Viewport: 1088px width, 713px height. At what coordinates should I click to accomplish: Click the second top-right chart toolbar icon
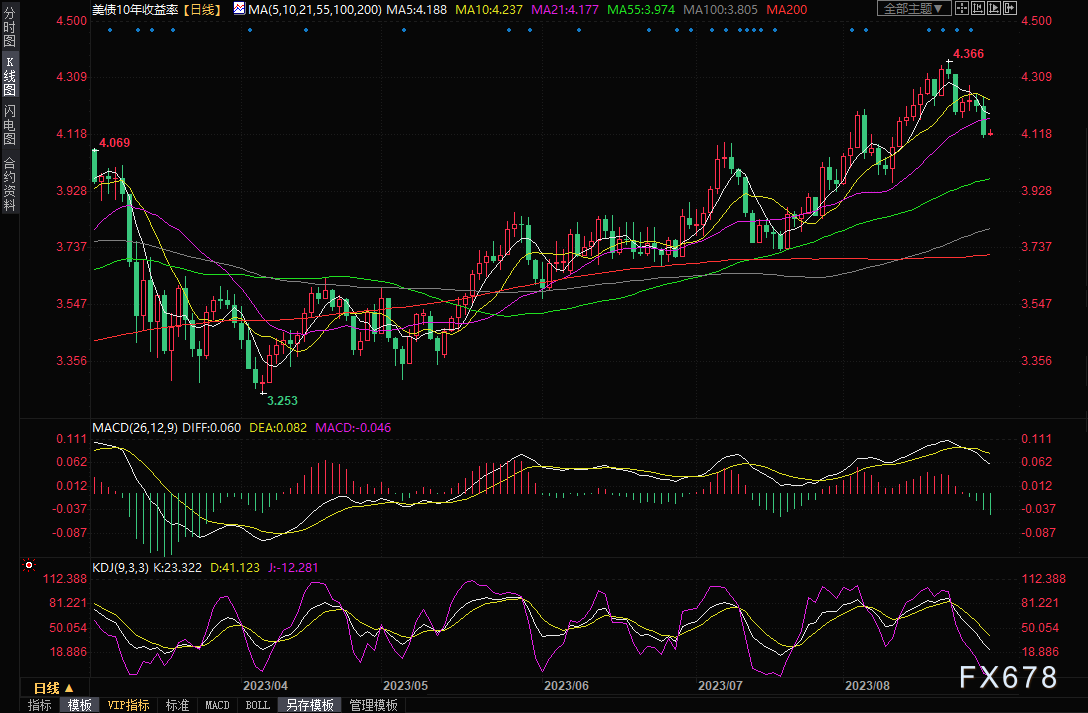click(x=978, y=8)
